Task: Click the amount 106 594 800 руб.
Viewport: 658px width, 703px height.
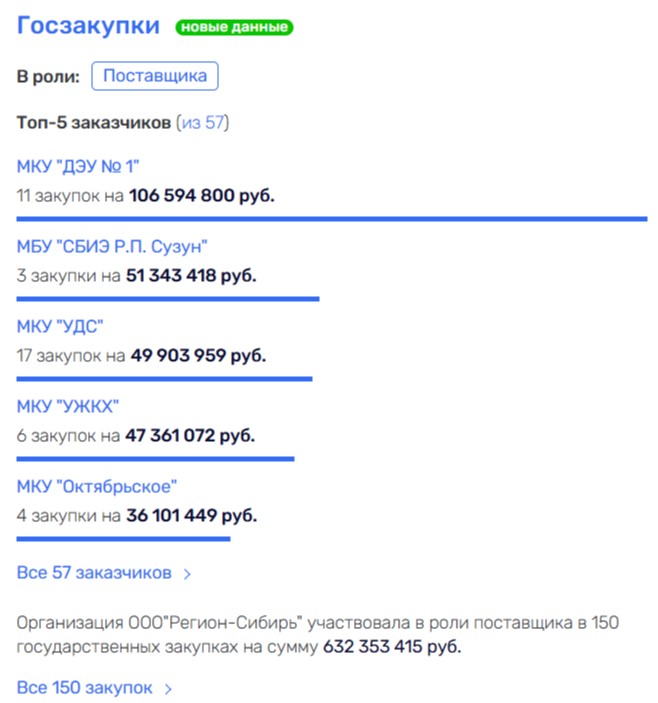Action: tap(202, 195)
